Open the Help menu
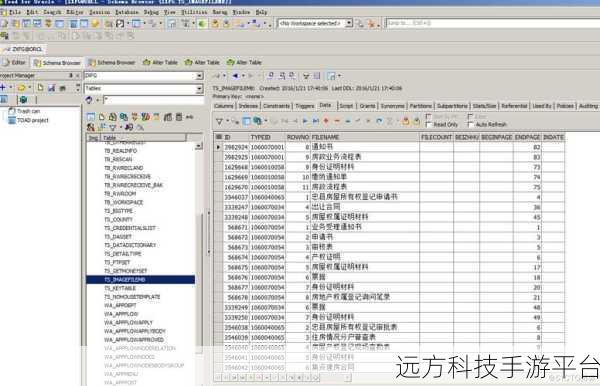 click(261, 12)
